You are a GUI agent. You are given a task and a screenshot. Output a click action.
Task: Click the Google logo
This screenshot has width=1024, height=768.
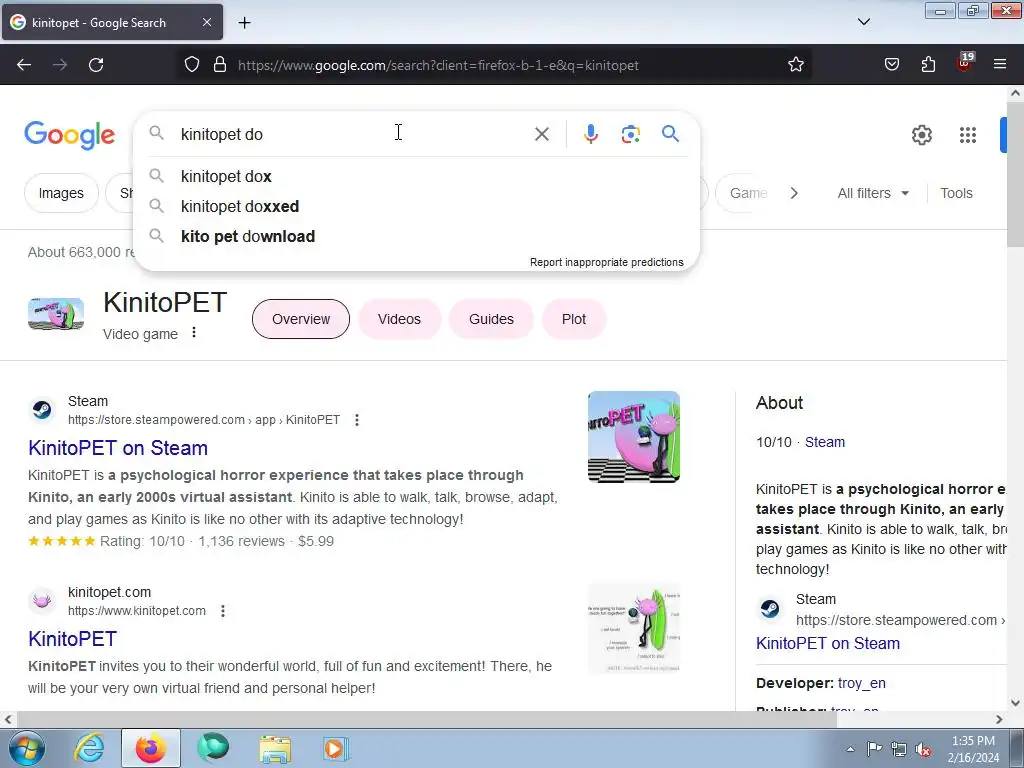pos(70,135)
